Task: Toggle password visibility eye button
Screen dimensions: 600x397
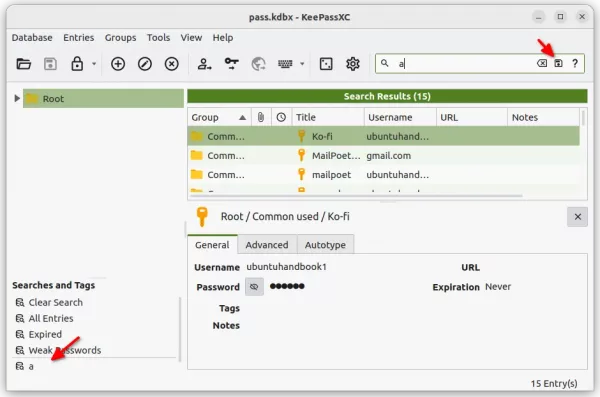Action: pyautogui.click(x=254, y=287)
